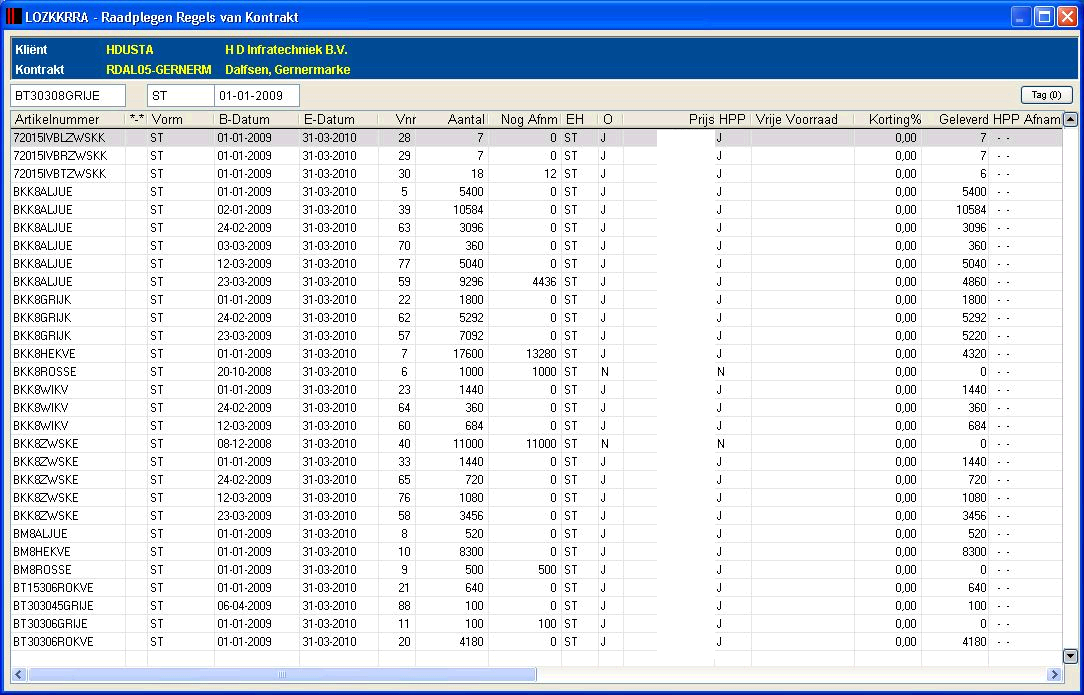Click the Vrije Voorraad column header
This screenshot has width=1084, height=695.
point(803,120)
